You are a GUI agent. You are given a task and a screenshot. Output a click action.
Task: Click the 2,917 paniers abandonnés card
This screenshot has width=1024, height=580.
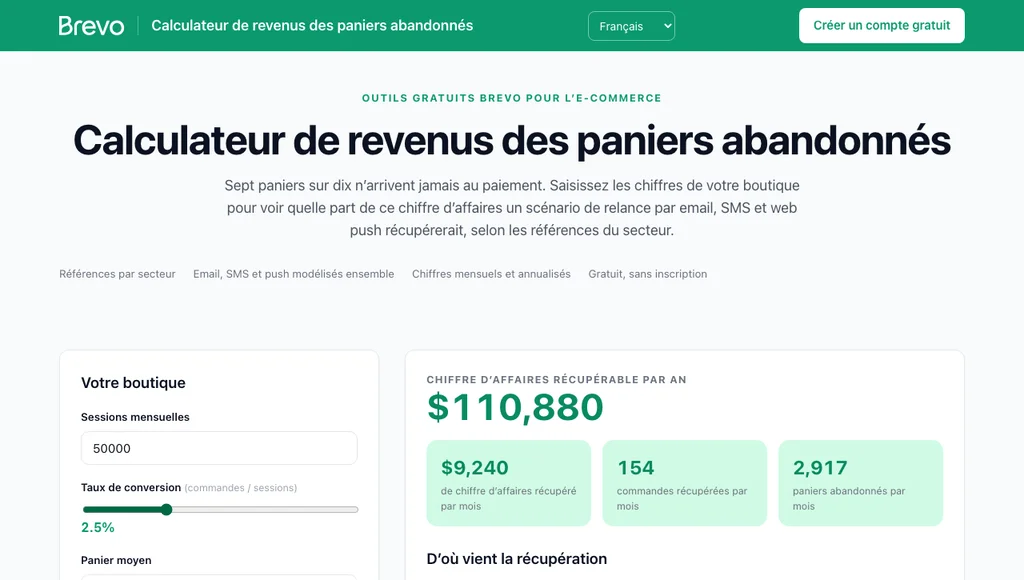tap(861, 483)
